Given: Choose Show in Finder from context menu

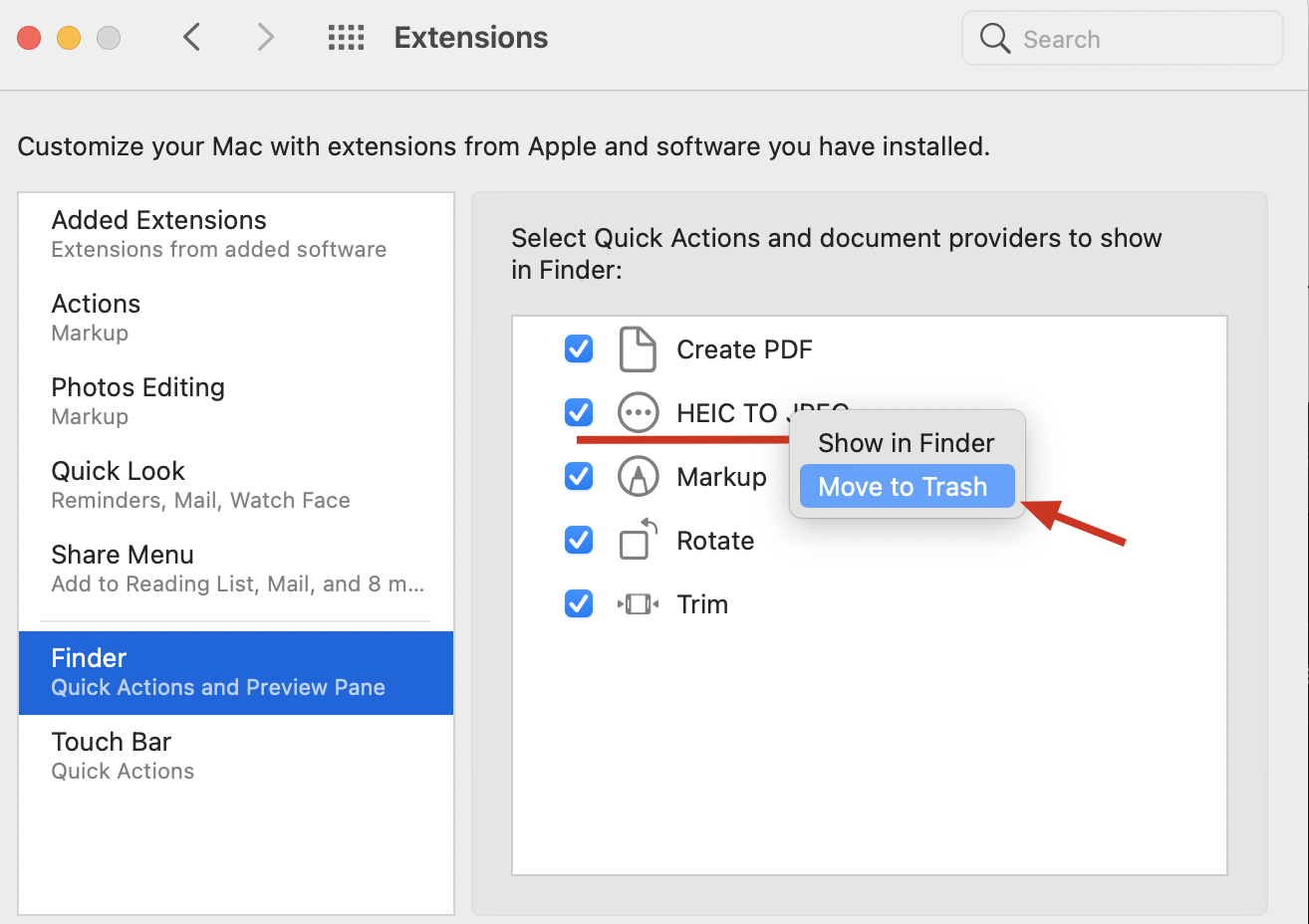Looking at the screenshot, I should [x=907, y=443].
